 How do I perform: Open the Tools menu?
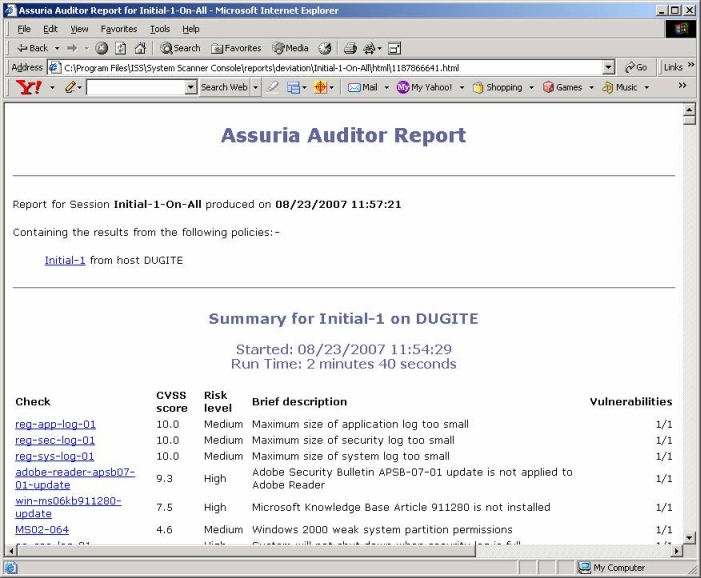[x=159, y=29]
